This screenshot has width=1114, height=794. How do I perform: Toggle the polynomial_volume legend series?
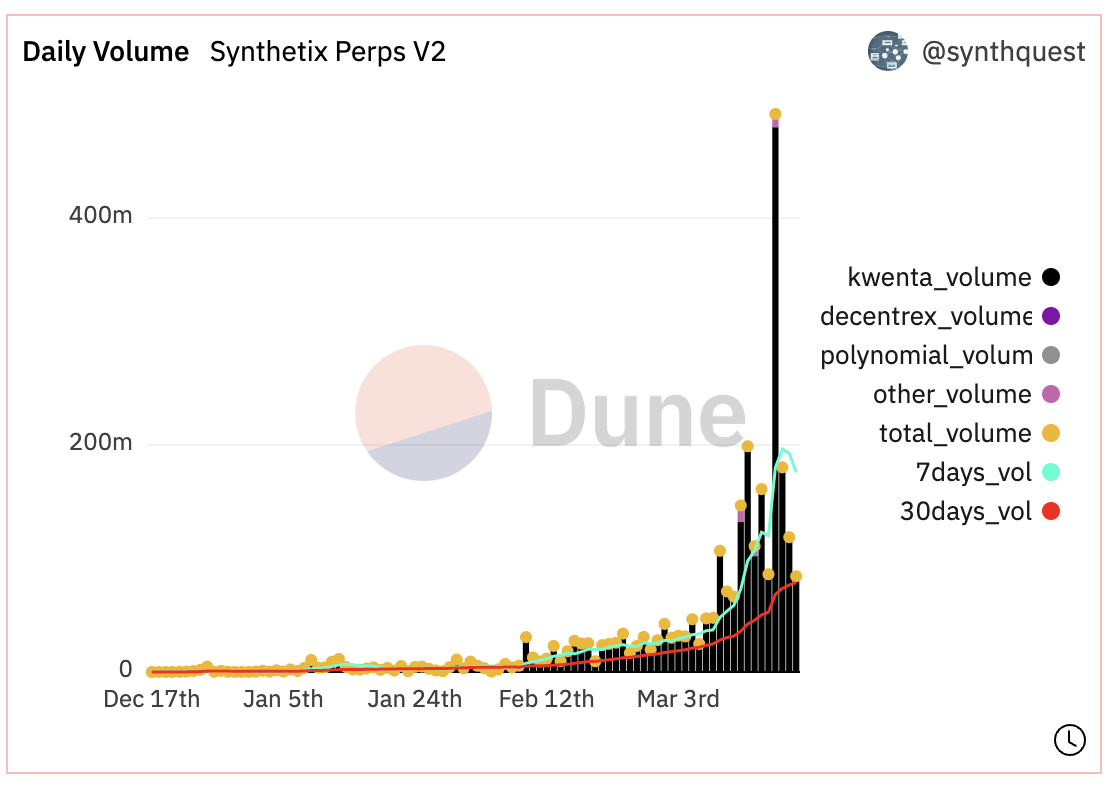pos(925,356)
